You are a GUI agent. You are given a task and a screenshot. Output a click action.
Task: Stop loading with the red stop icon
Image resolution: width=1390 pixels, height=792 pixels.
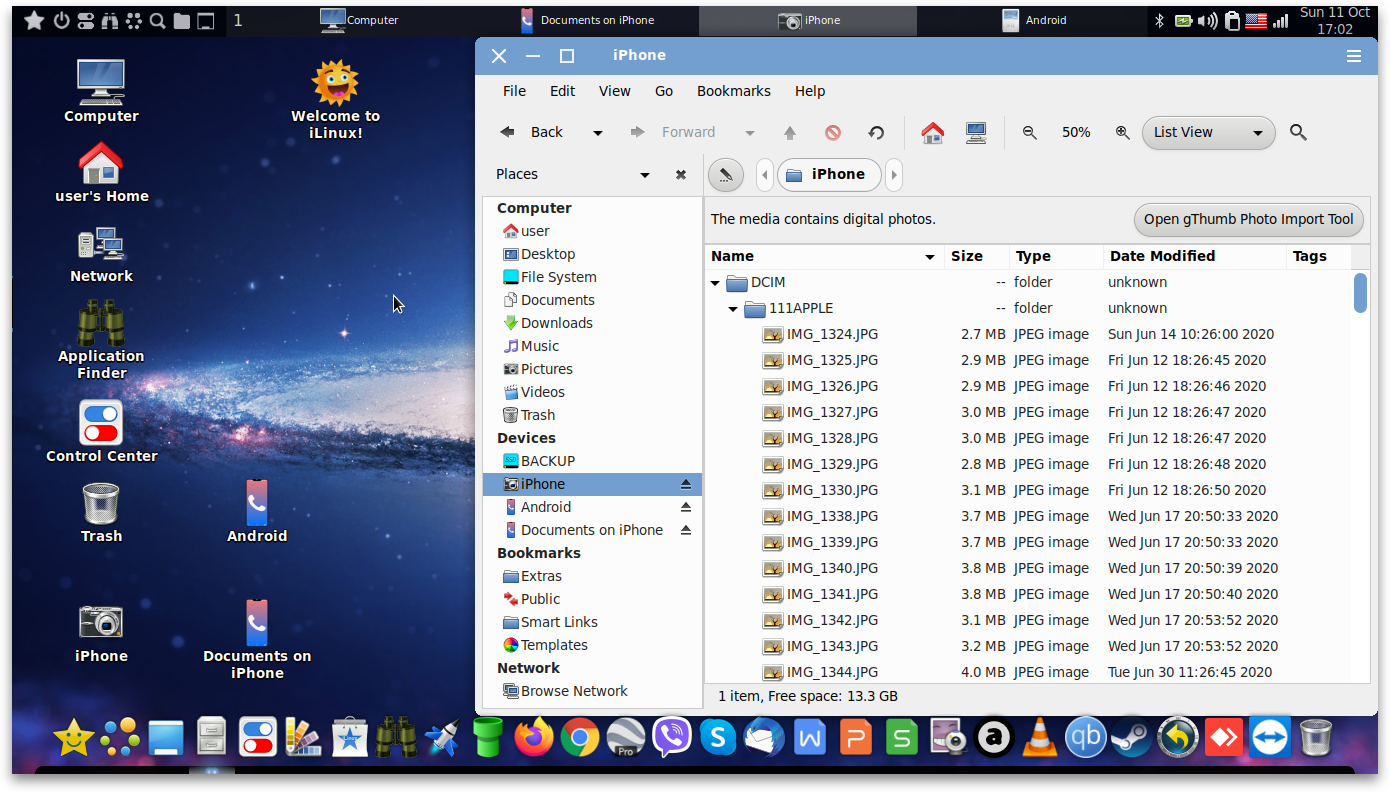coord(833,132)
